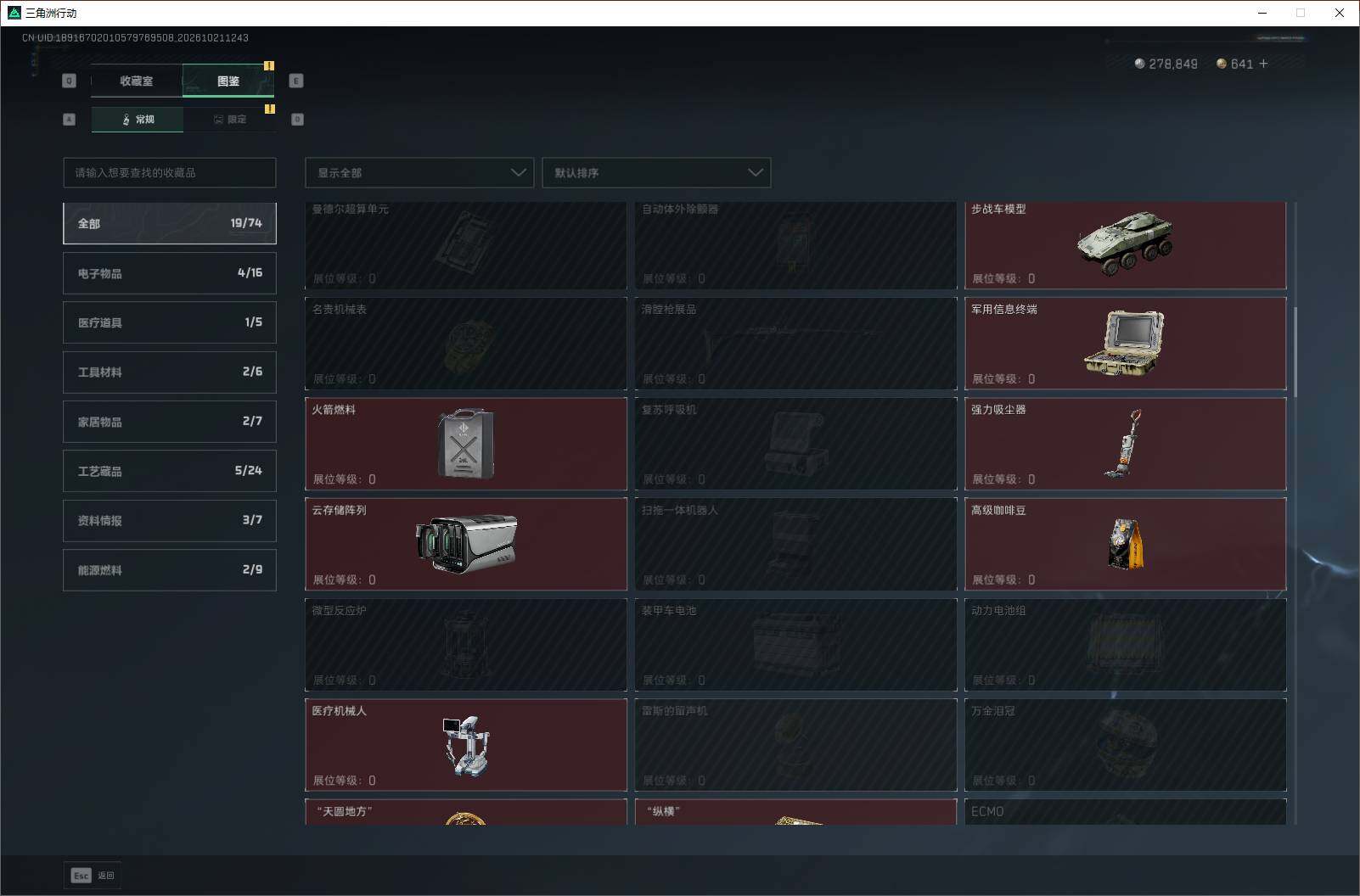Switch to the 限定 sub-tab
The image size is (1360, 896).
point(229,120)
